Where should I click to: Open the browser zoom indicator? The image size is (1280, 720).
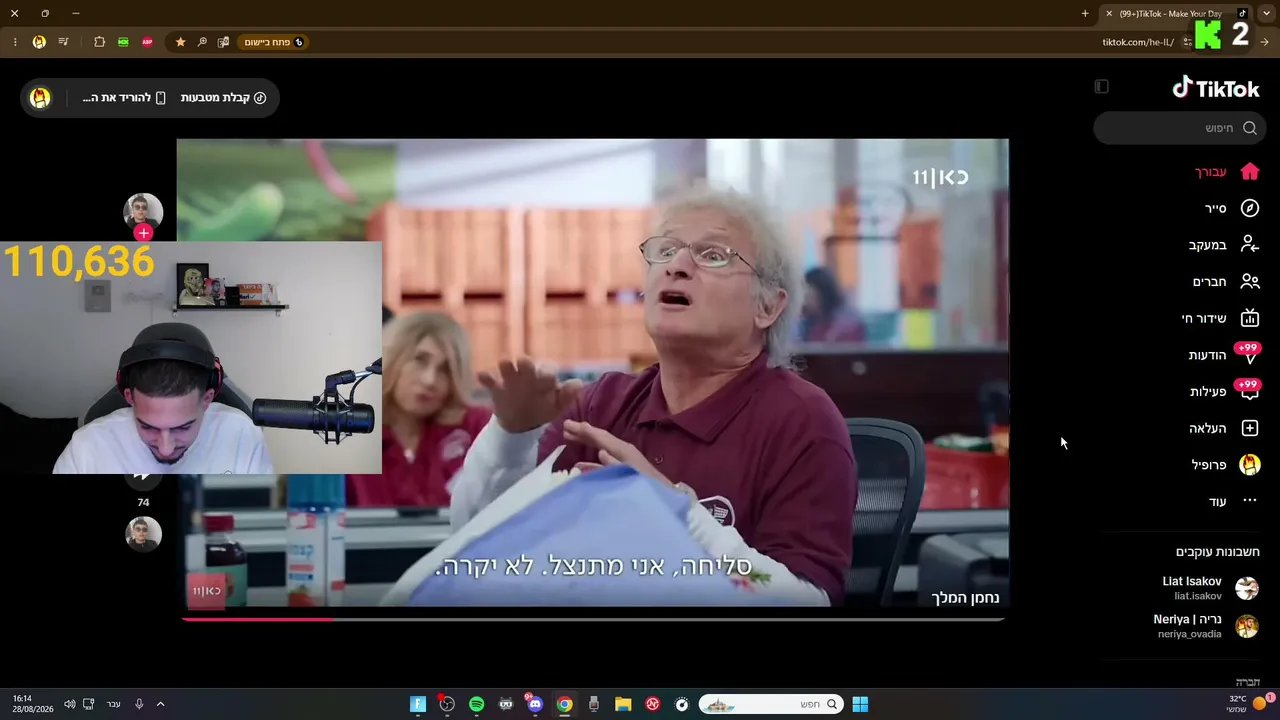tap(202, 42)
